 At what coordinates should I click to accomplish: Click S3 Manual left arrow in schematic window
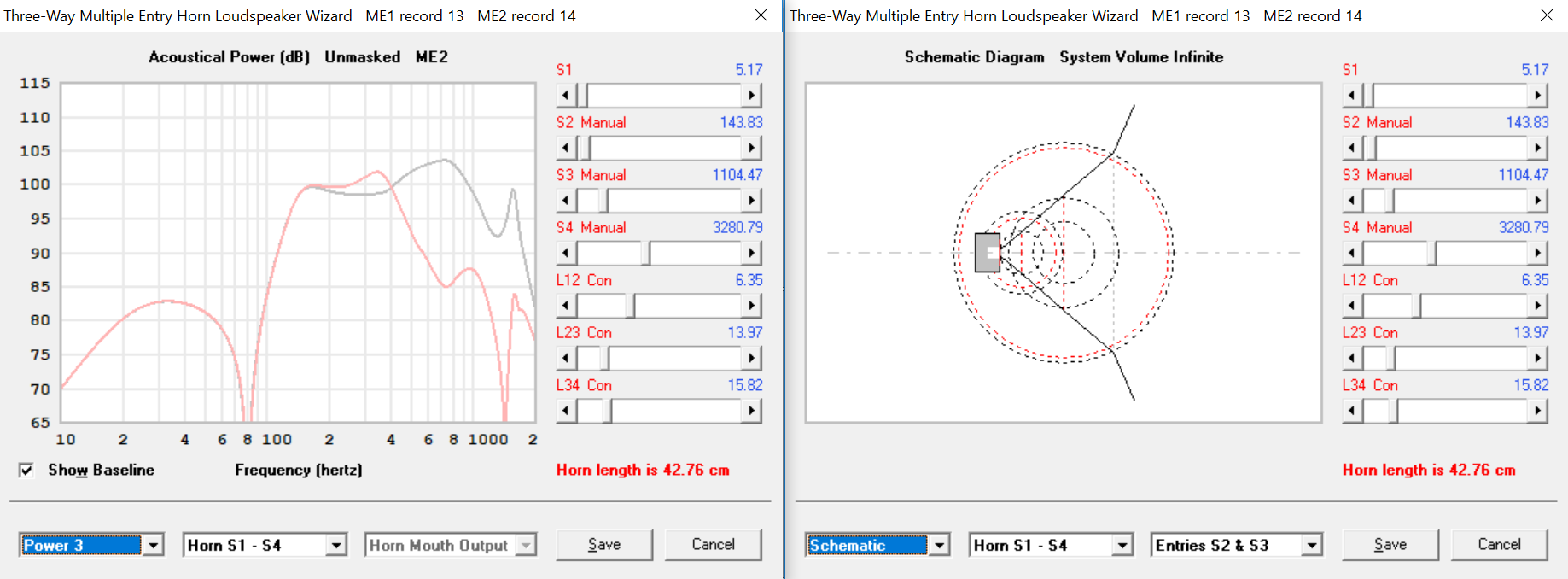click(x=1353, y=201)
